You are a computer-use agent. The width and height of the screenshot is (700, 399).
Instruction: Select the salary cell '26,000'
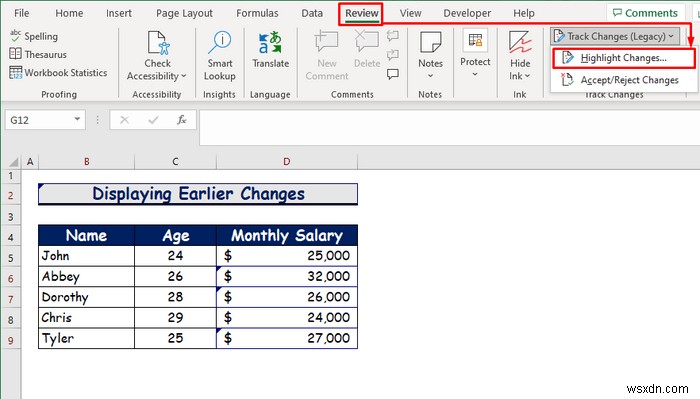(287, 297)
